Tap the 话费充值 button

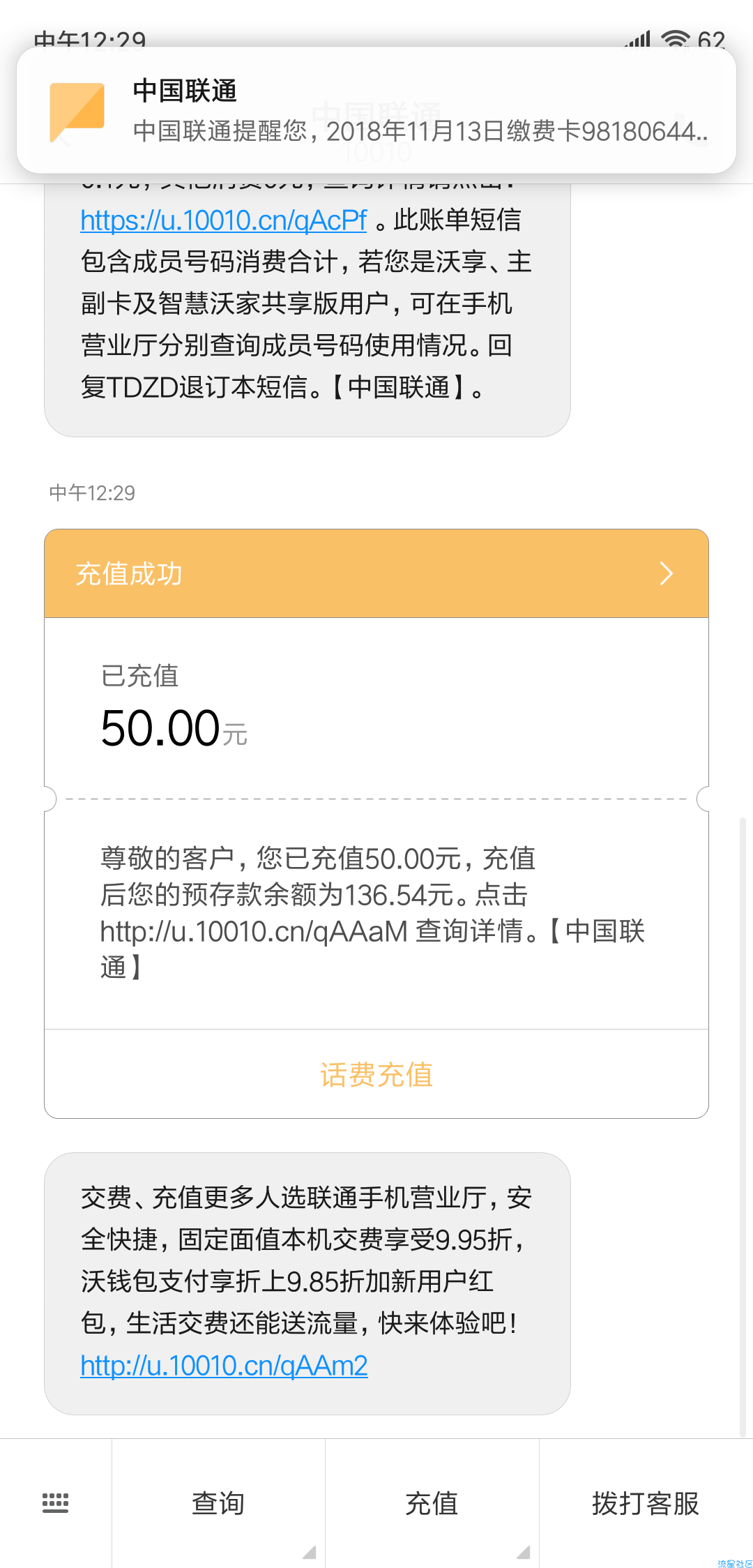click(x=376, y=1074)
